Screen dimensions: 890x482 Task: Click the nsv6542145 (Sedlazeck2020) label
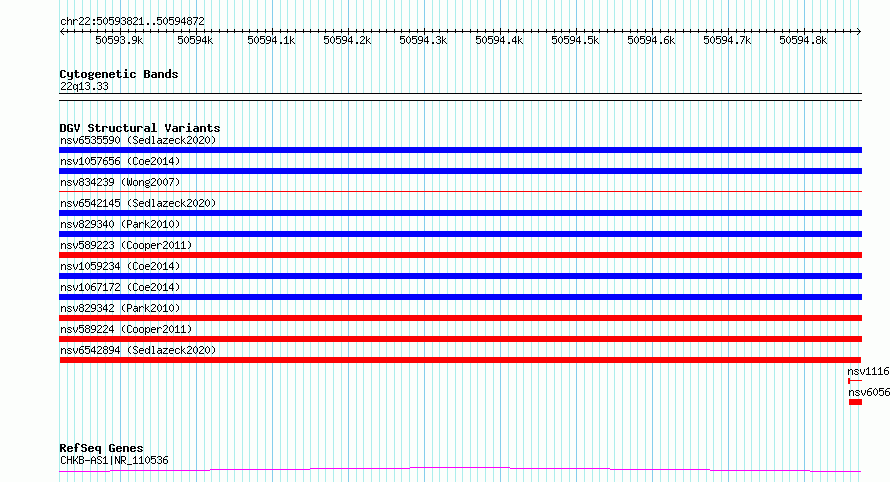138,203
